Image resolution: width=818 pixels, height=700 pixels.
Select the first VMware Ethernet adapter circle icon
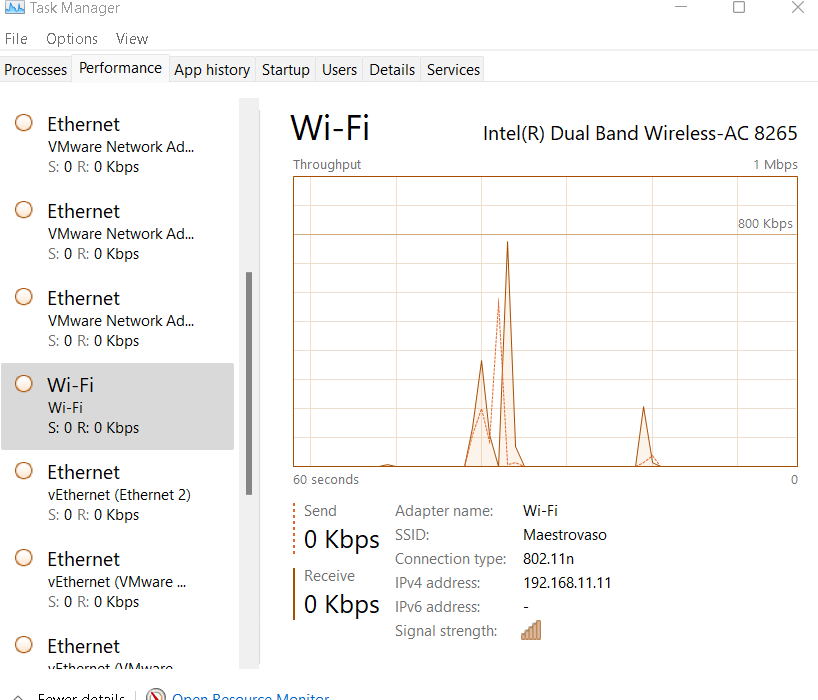pos(24,124)
